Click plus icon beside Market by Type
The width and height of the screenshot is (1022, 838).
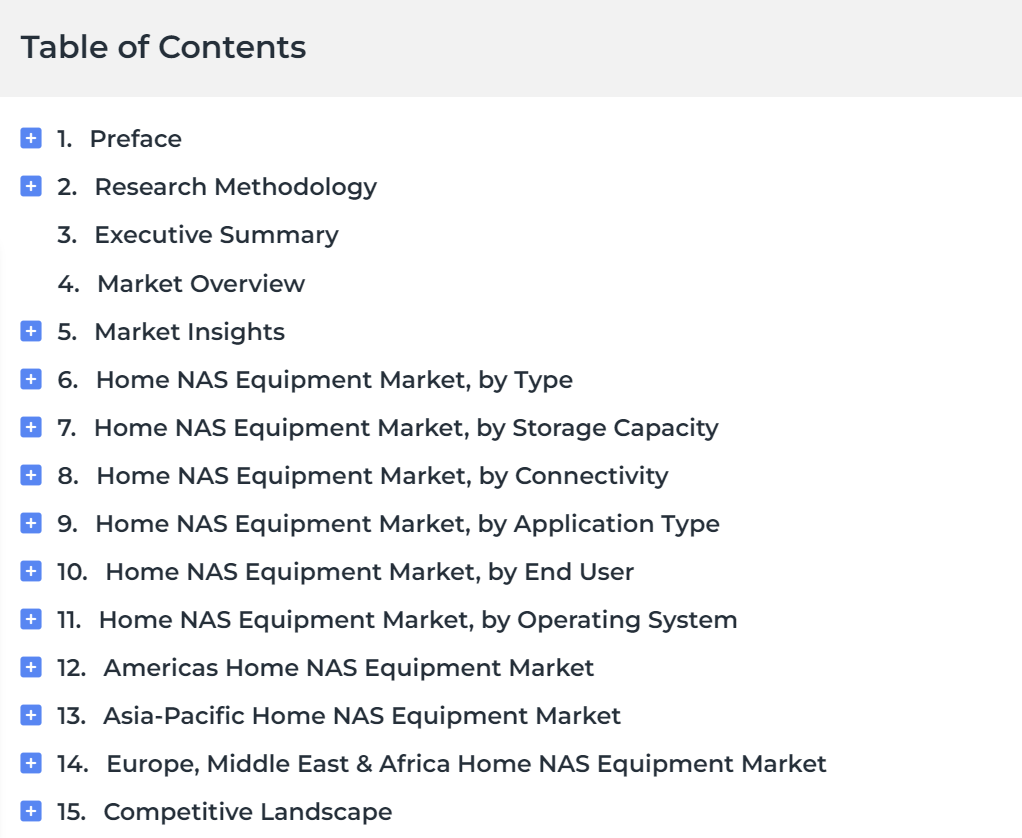(x=31, y=379)
